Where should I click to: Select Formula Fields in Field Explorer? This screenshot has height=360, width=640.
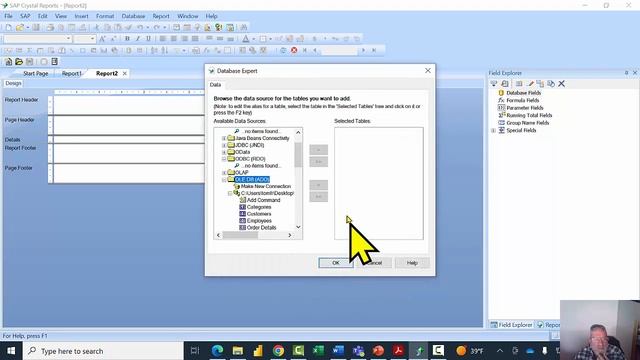[522, 100]
